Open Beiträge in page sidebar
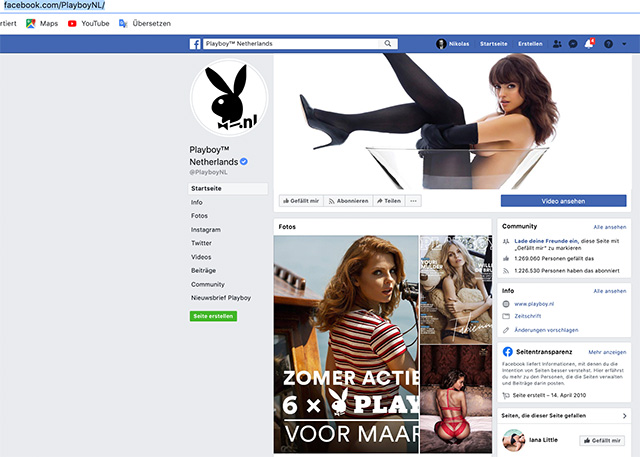640x457 pixels. (203, 271)
